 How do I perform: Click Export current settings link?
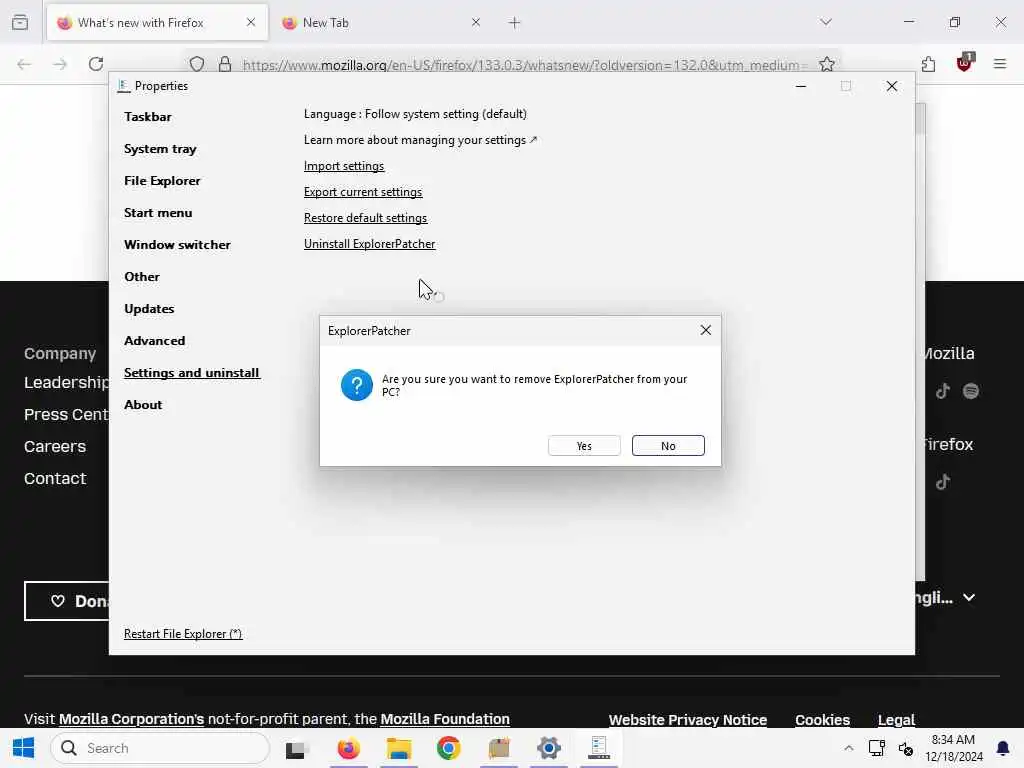pos(363,192)
